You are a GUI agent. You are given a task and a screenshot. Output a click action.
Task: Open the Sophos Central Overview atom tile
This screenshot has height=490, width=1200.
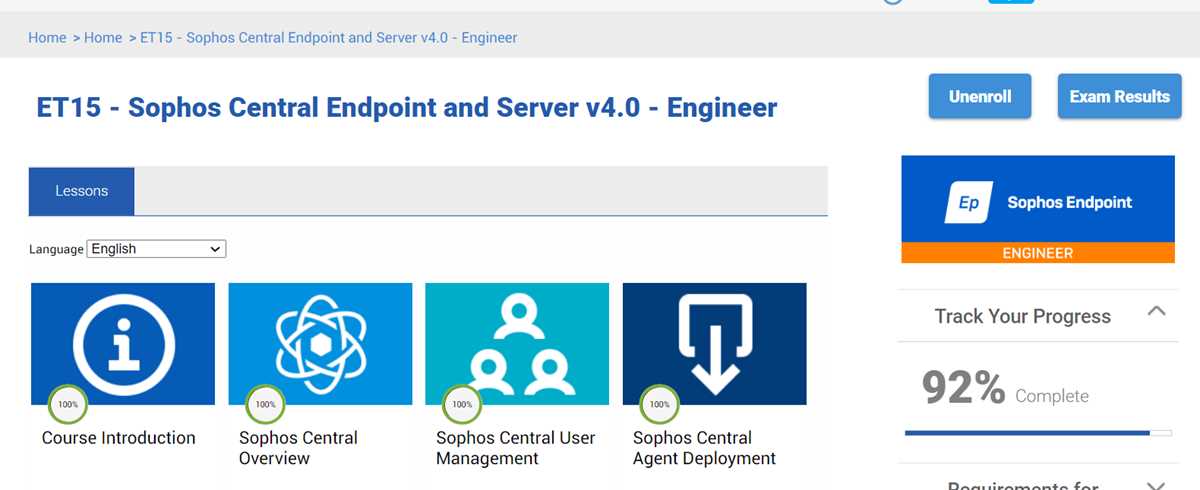point(320,344)
